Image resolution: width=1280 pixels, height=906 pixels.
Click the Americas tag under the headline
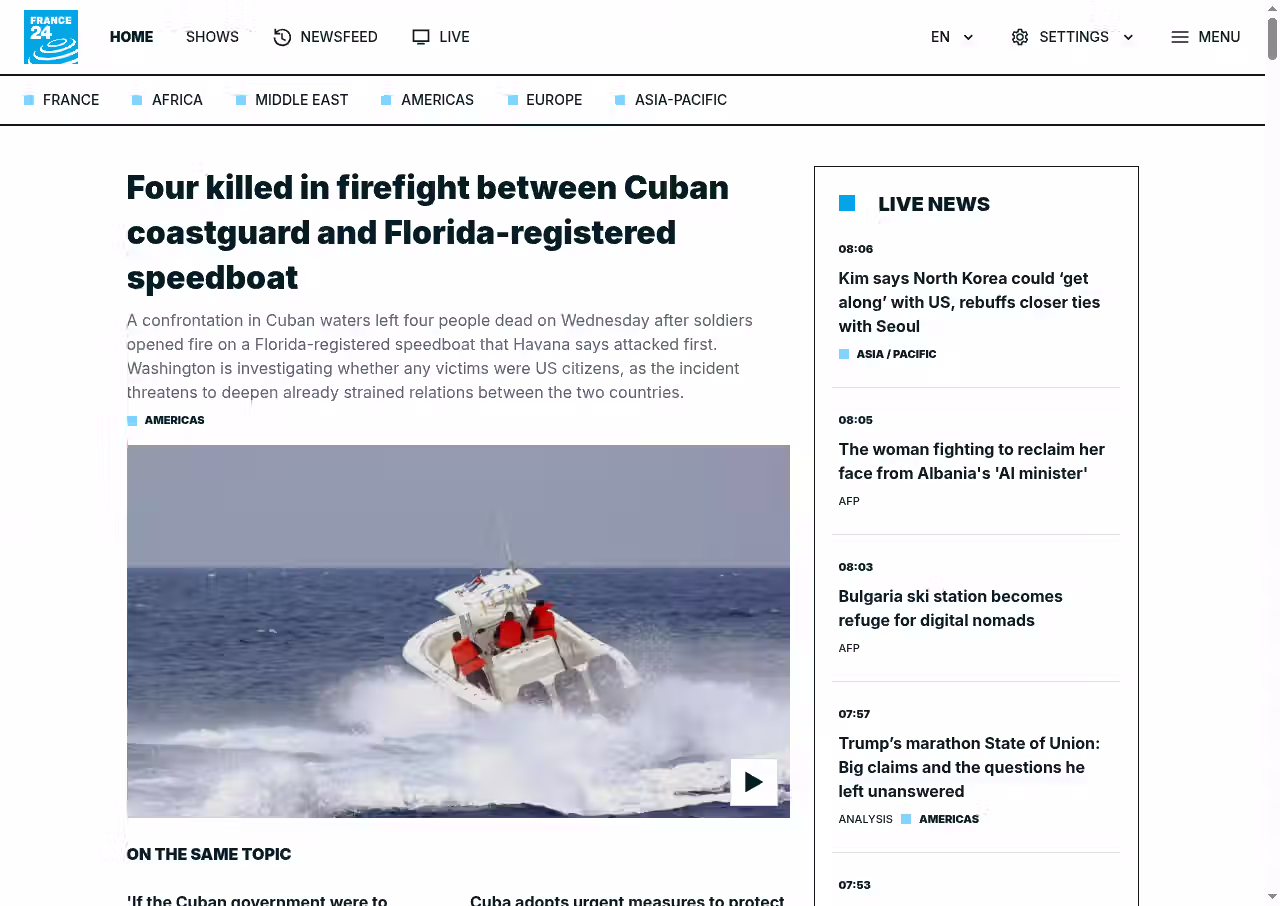point(174,420)
